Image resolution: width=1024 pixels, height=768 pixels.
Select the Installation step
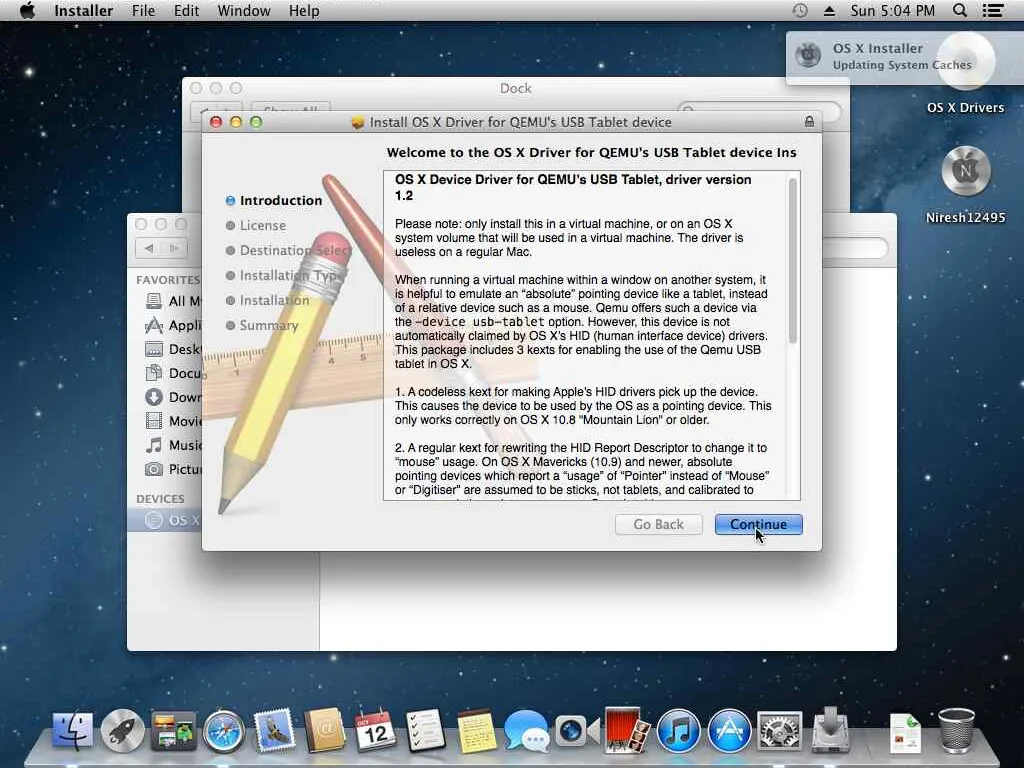[x=268, y=300]
